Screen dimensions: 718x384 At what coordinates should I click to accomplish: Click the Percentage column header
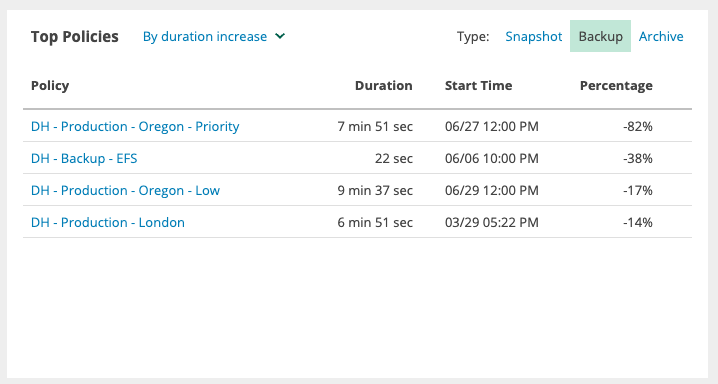616,86
